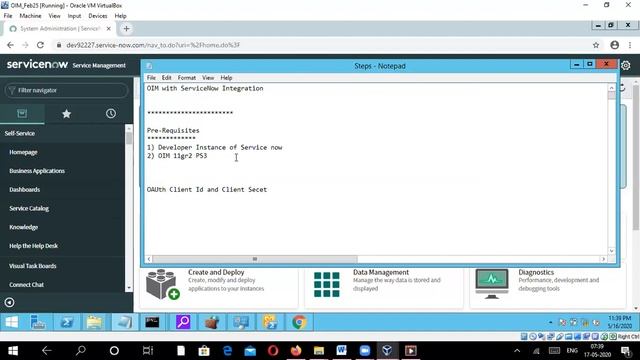Click the Create and Deploy heading

[216, 272]
